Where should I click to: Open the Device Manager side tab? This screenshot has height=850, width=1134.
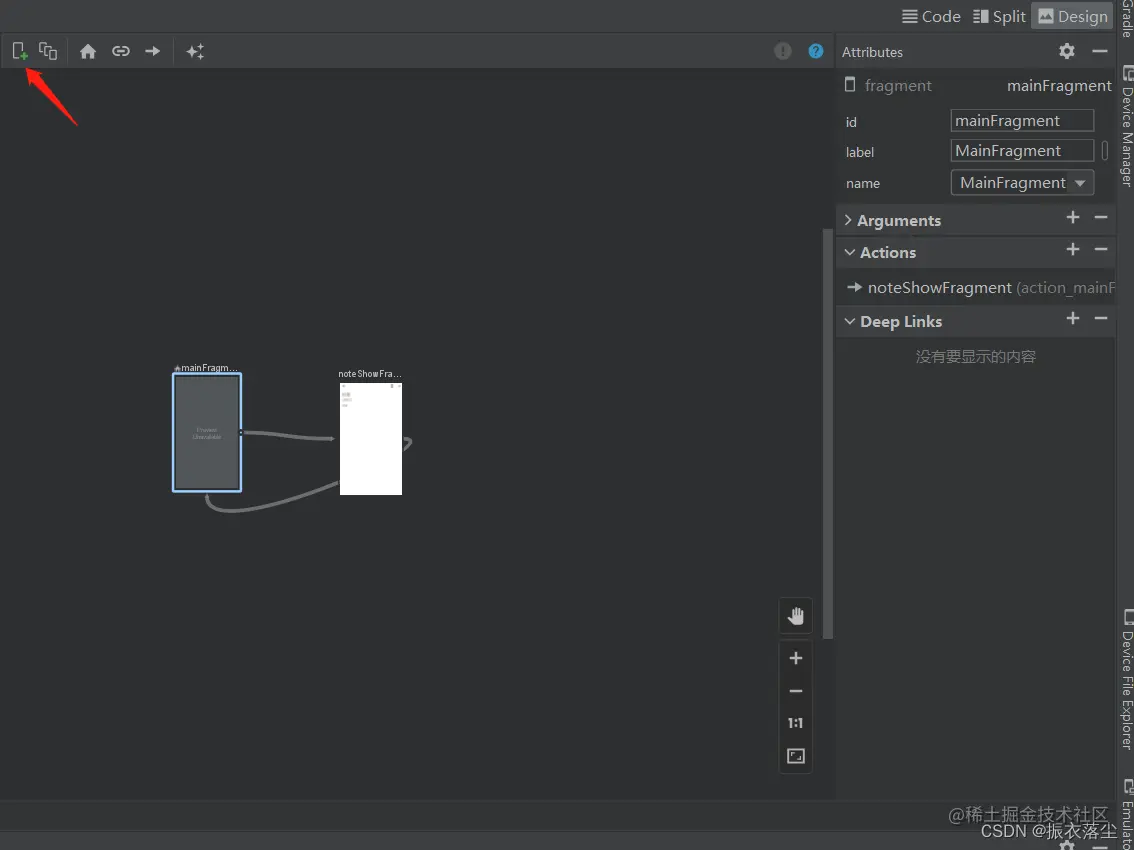(x=1127, y=126)
